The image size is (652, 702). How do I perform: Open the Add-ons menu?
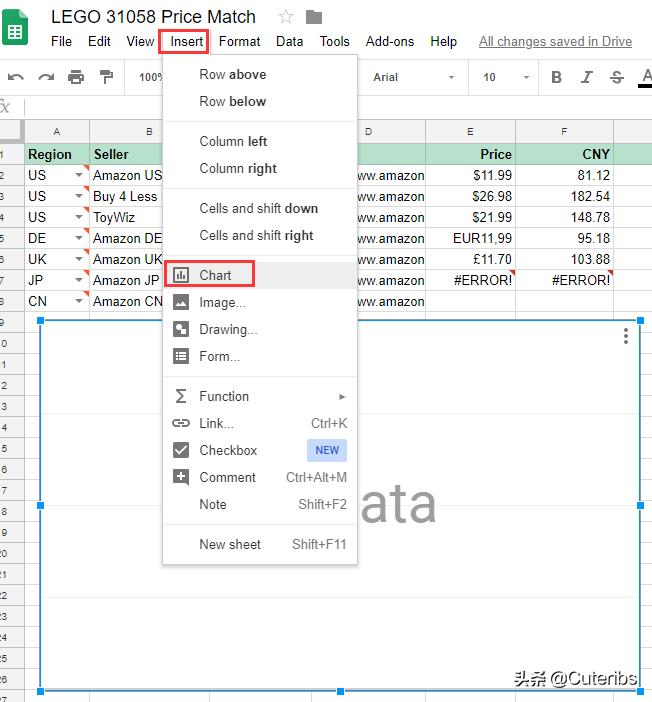tap(390, 42)
